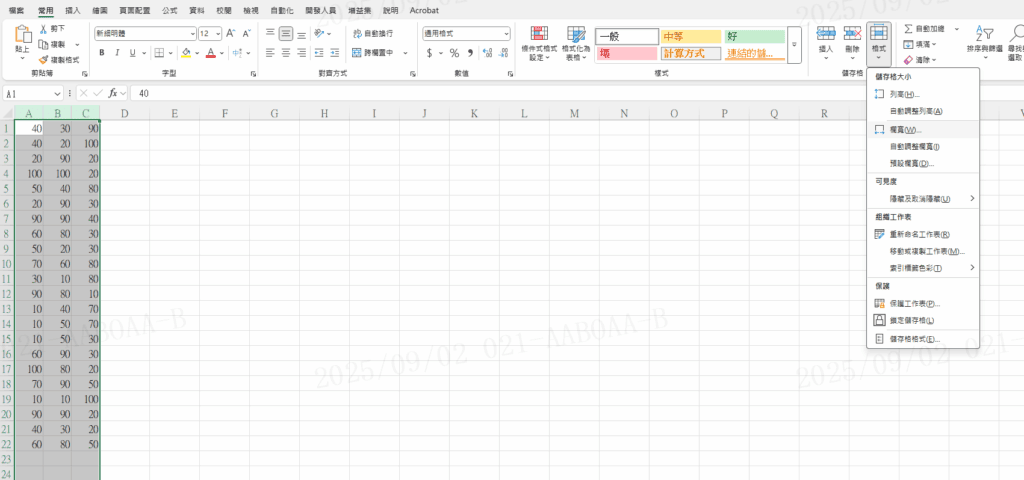Choose Column Width (欄寬) from the menu
The image size is (1024, 480).
(x=905, y=130)
